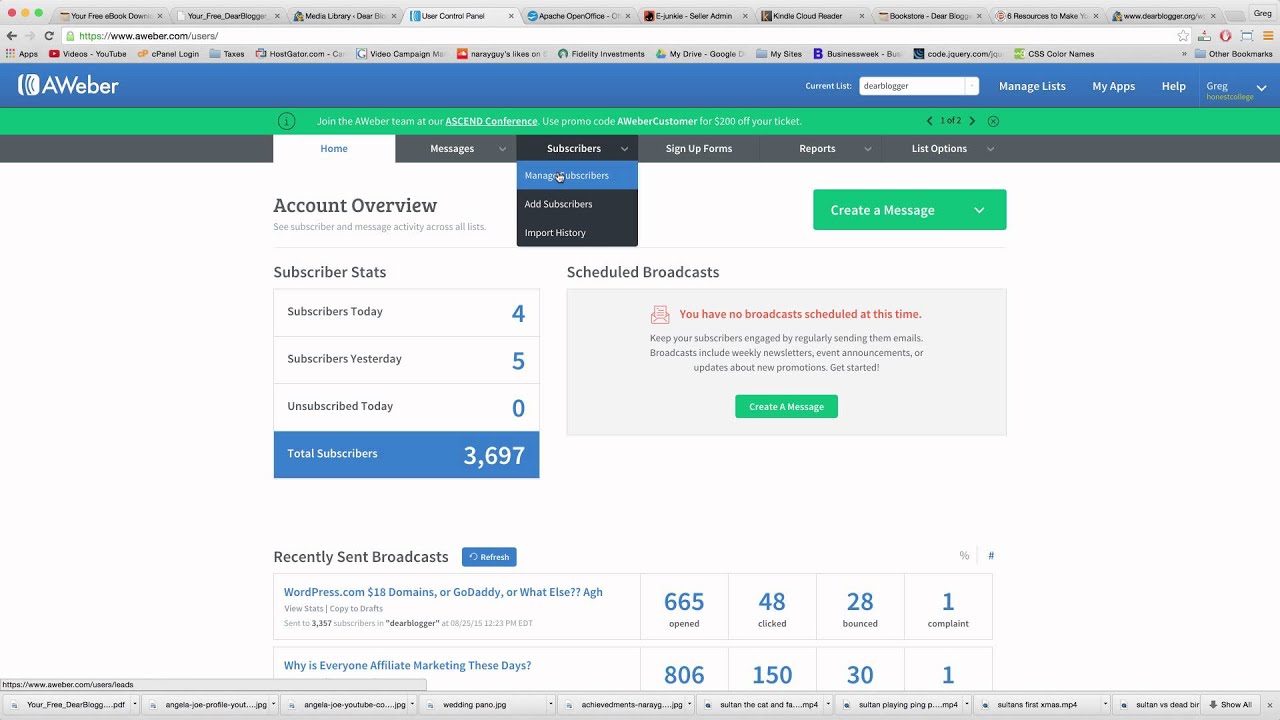Select Manage Subscribers menu item
Screen dimensions: 1280x720
click(x=577, y=176)
